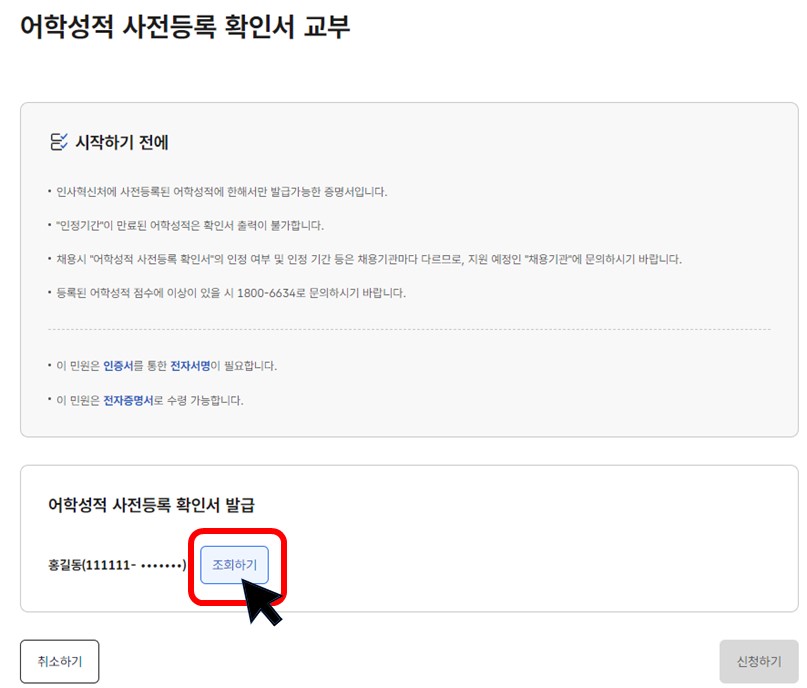
Task: Open the 인증서 link
Action: (118, 366)
